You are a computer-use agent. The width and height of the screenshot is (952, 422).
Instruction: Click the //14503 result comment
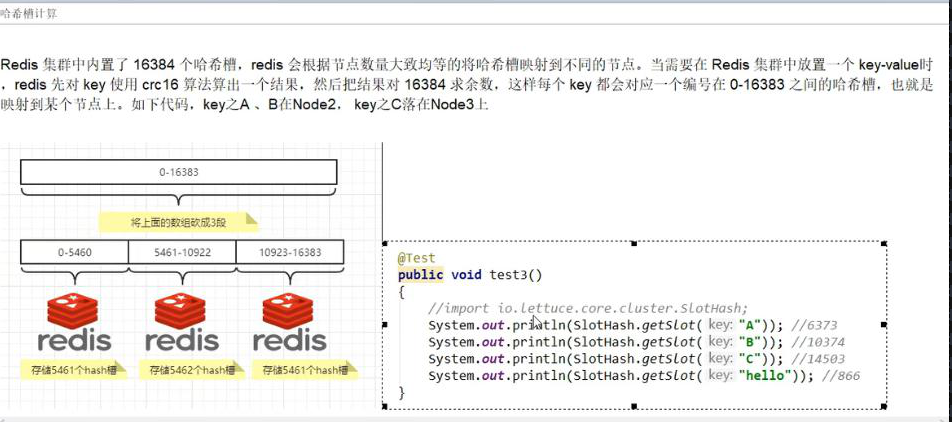817,359
